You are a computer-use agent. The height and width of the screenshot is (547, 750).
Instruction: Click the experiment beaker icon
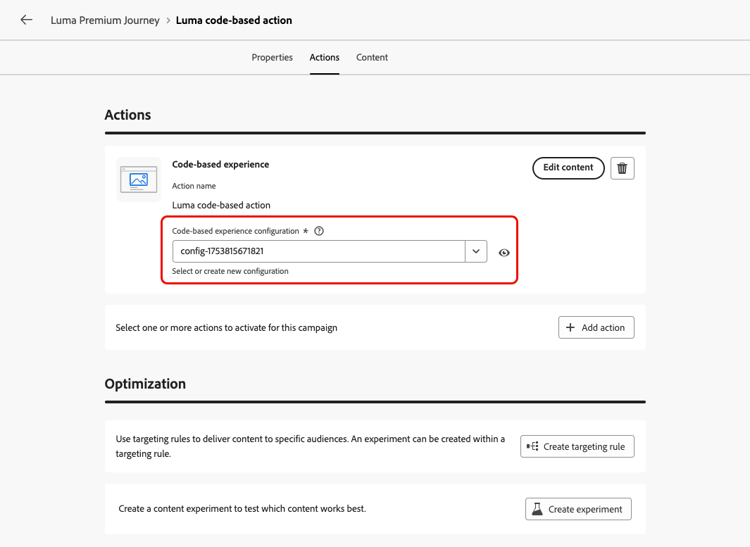[538, 509]
